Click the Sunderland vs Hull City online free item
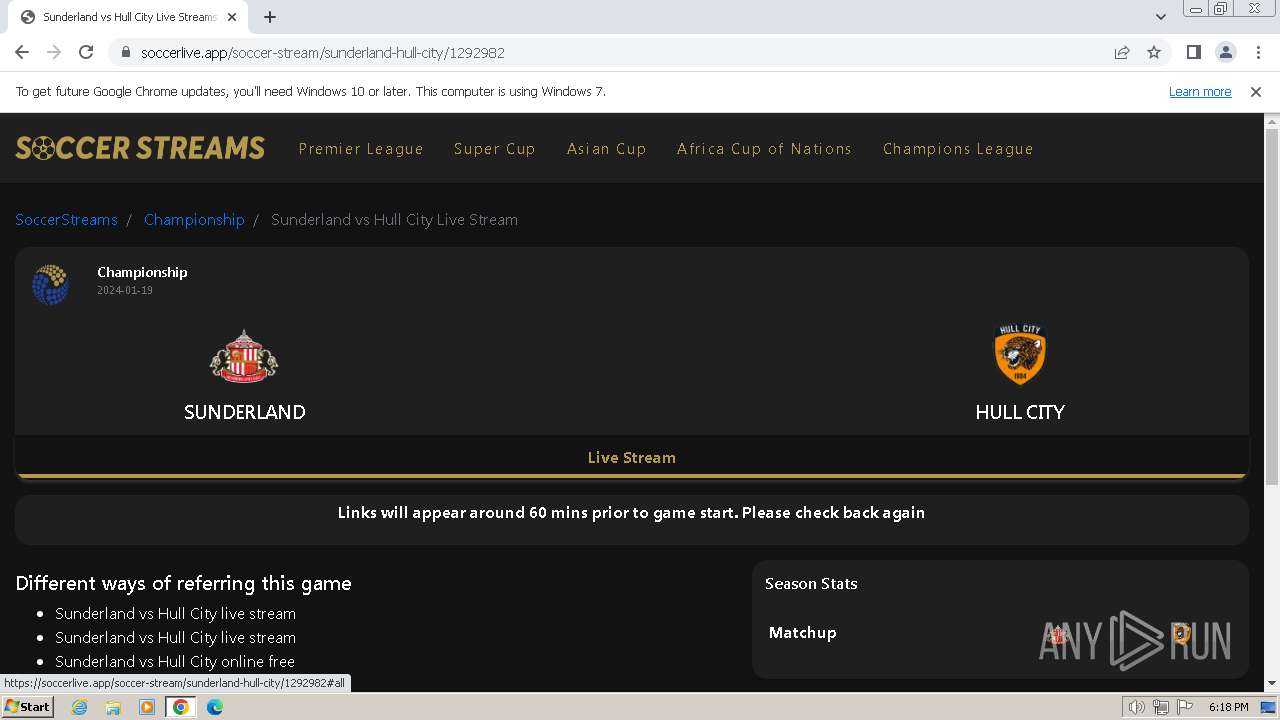1280x720 pixels. [x=175, y=662]
